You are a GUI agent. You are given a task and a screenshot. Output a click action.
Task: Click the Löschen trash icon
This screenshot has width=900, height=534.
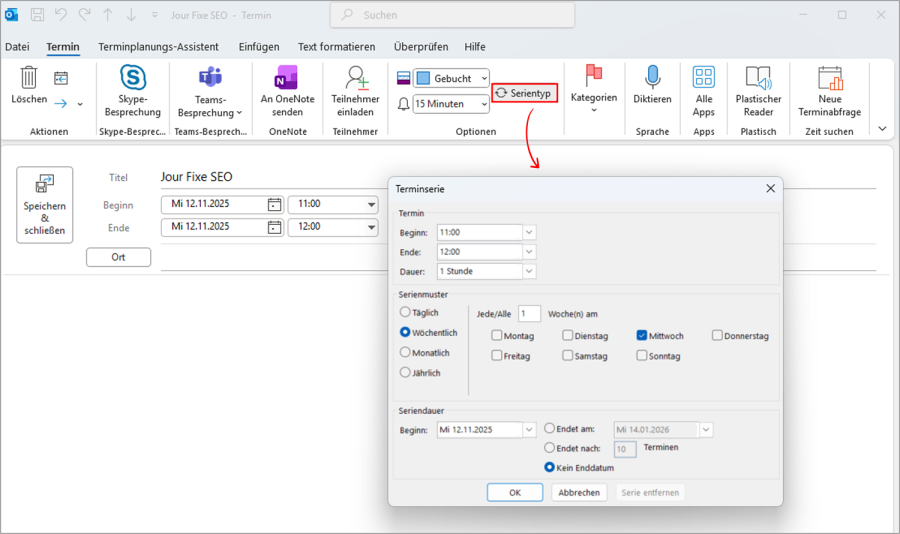(28, 77)
